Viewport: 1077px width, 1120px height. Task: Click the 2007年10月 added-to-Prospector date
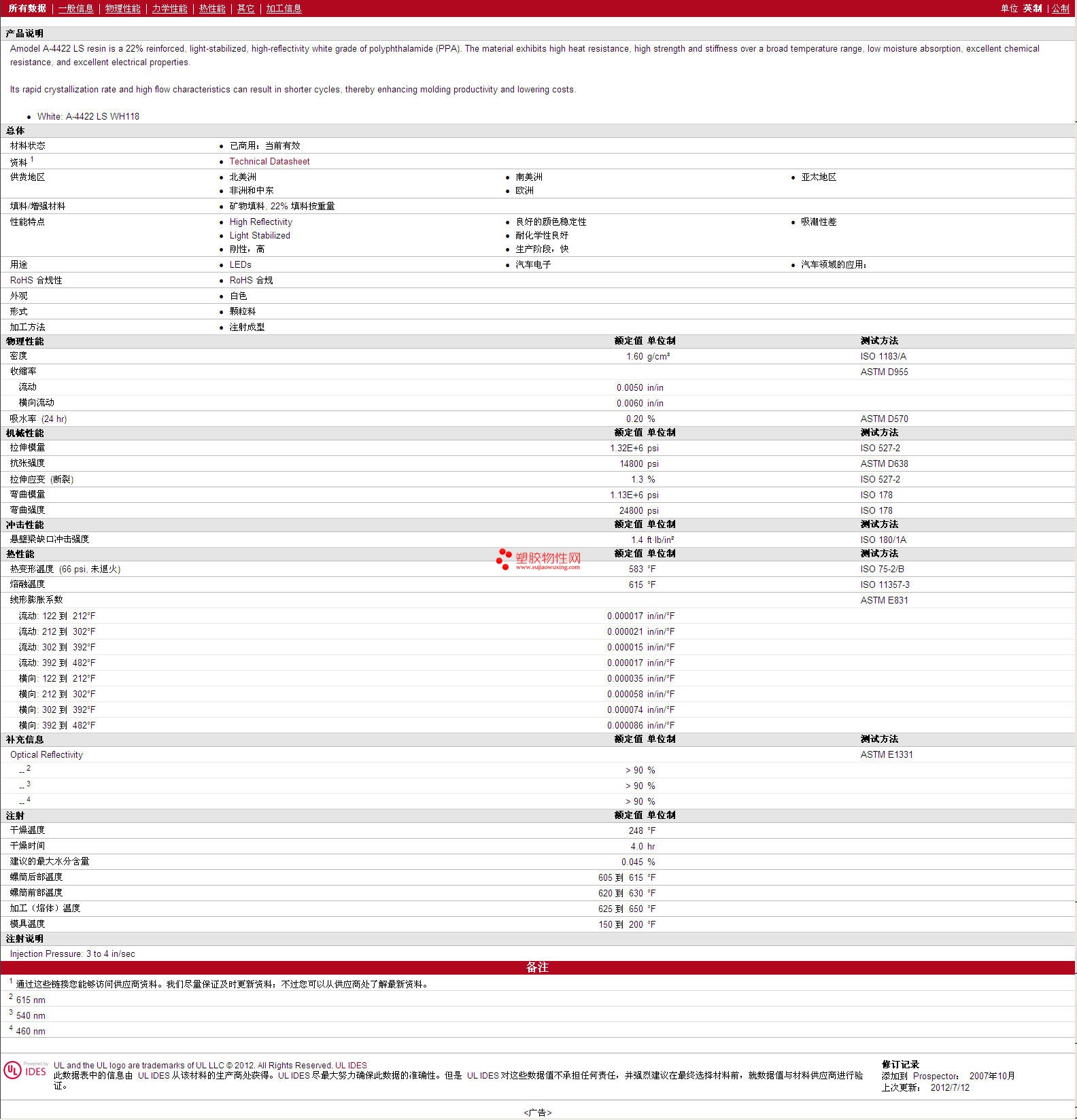coord(992,1076)
